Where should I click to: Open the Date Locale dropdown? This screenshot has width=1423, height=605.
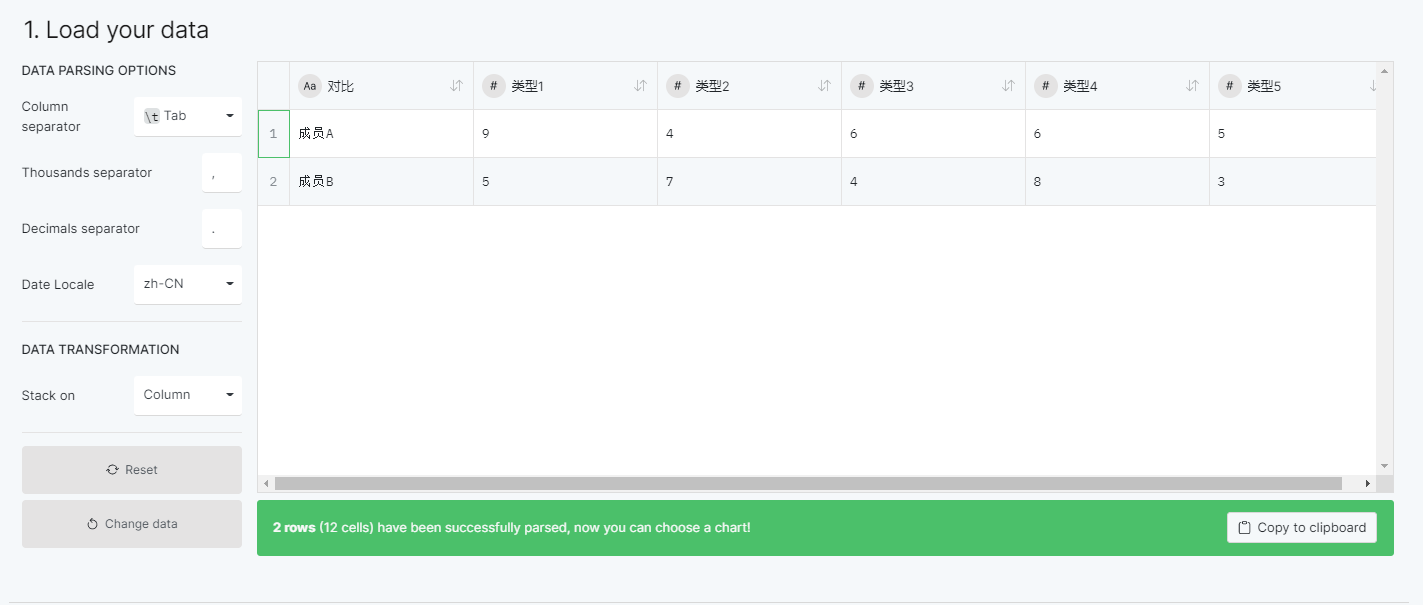[x=187, y=284]
